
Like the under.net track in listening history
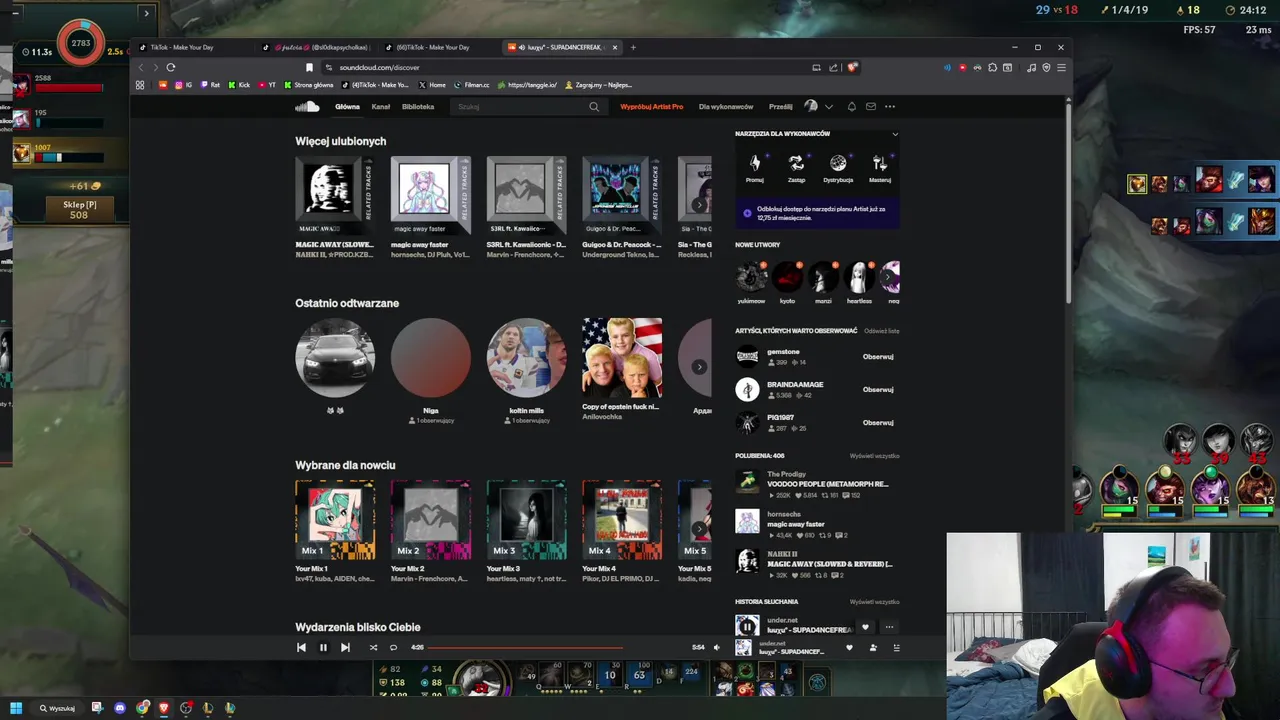tap(865, 627)
